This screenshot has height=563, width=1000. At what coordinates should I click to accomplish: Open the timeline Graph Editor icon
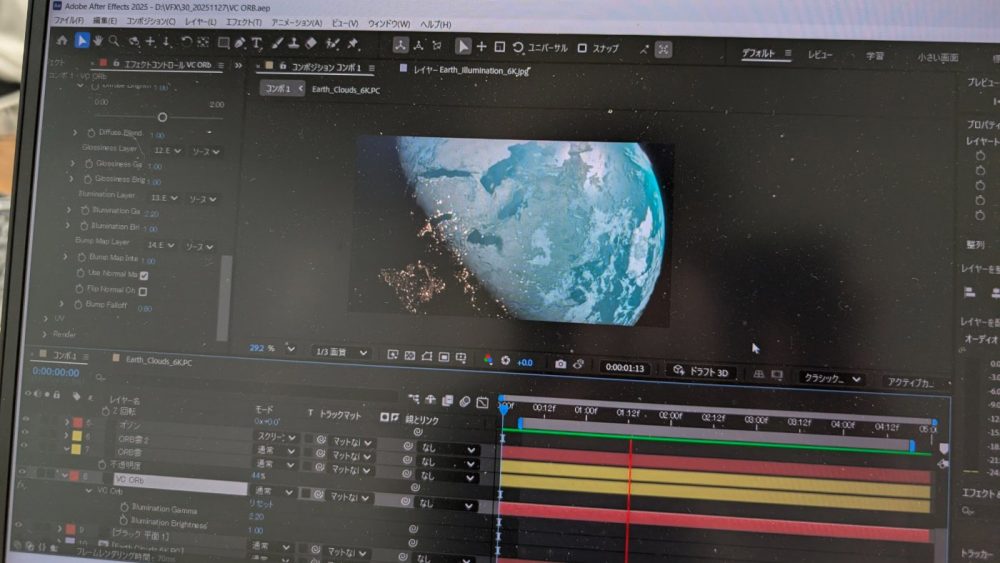click(x=483, y=402)
